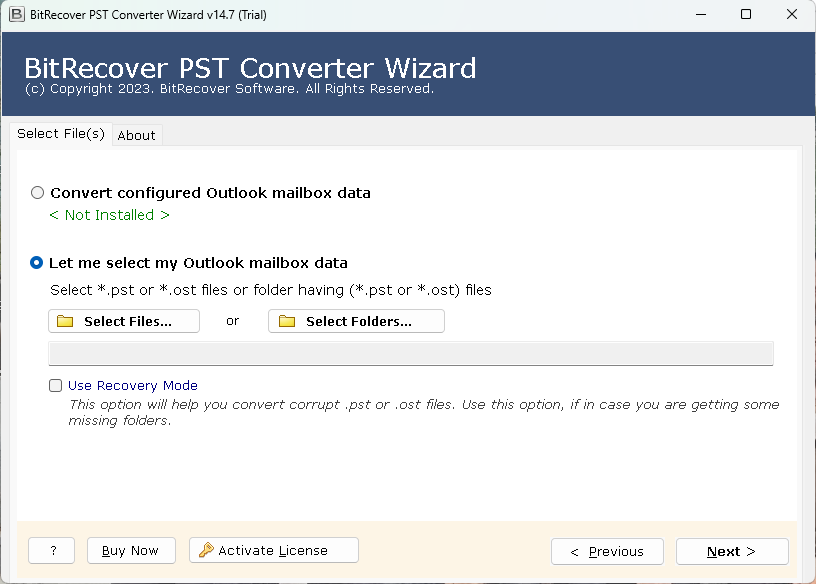Click the Select Files... button label
This screenshot has height=584, width=816.
tap(128, 321)
